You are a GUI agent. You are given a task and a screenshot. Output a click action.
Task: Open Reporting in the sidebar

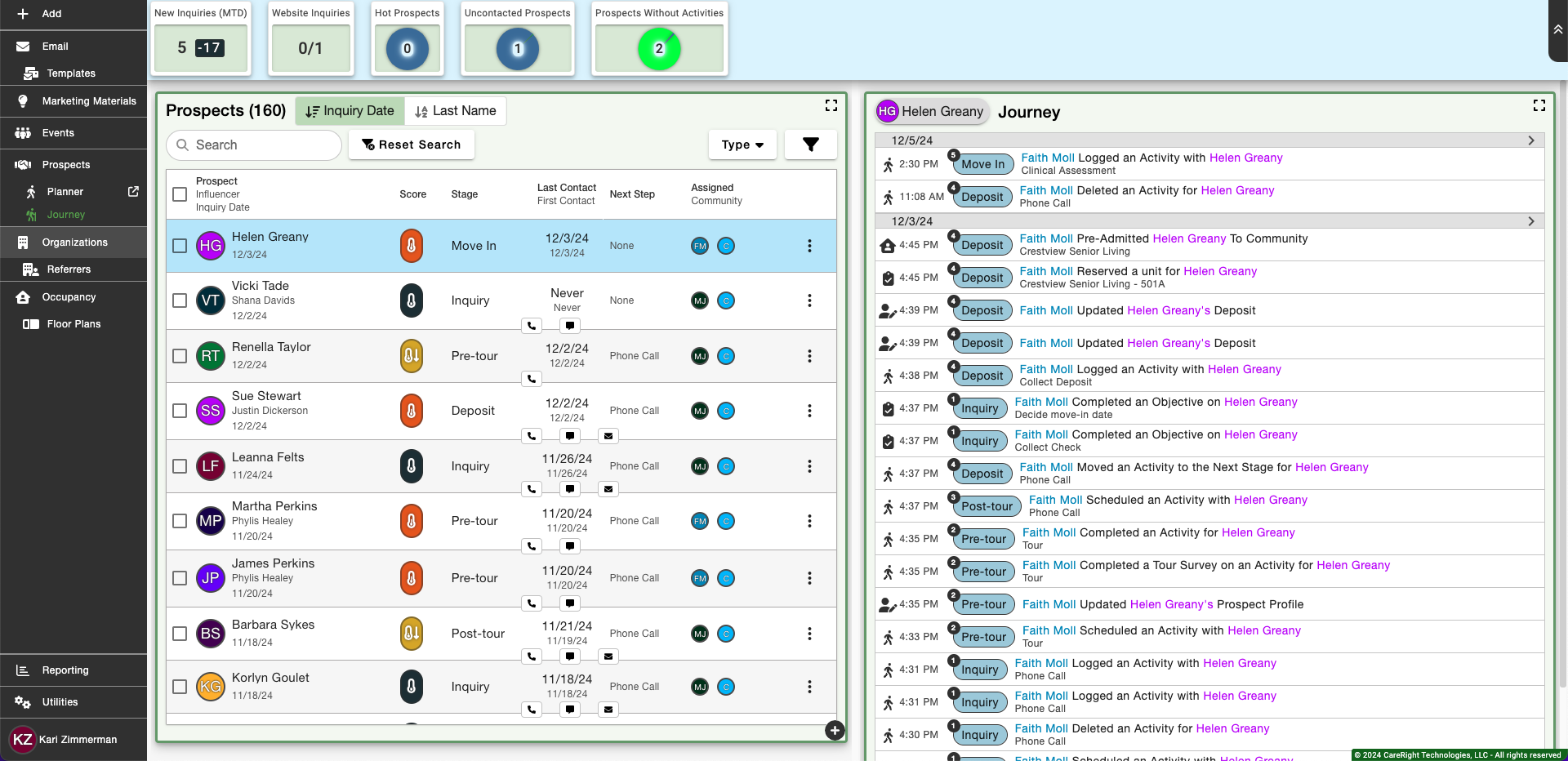[x=65, y=670]
